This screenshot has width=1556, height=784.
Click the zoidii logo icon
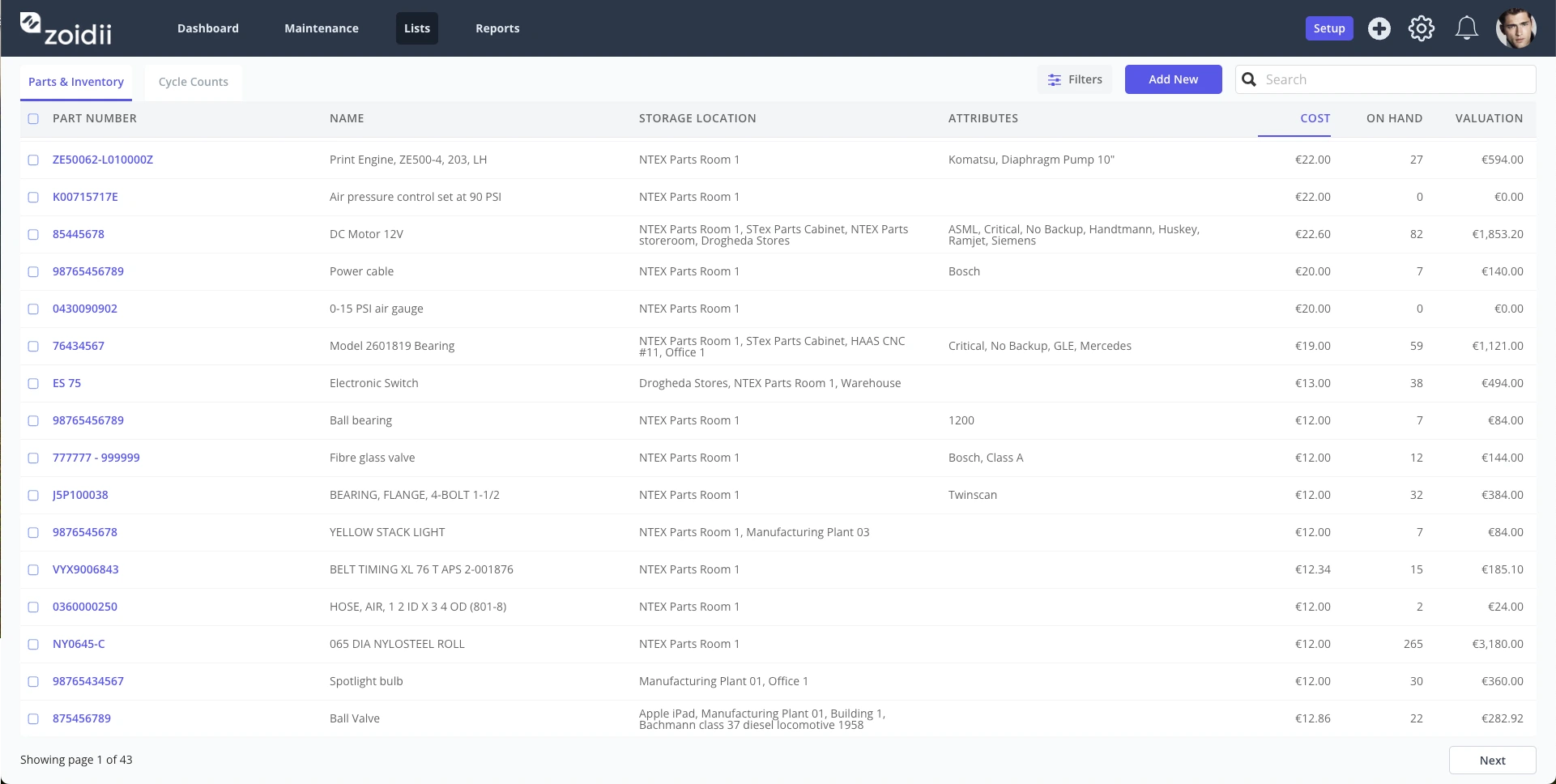(x=30, y=23)
